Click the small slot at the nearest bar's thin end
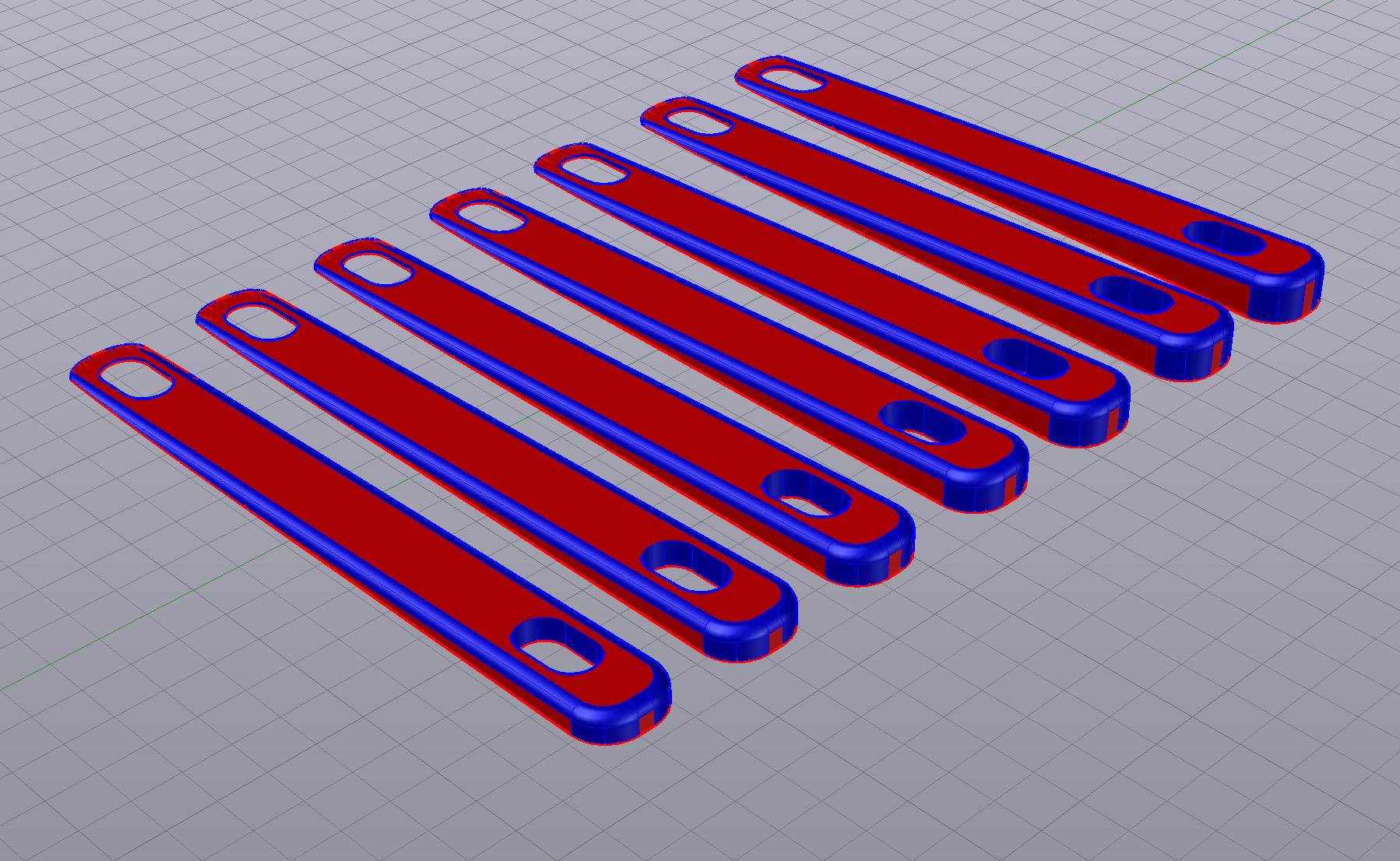 click(x=136, y=378)
